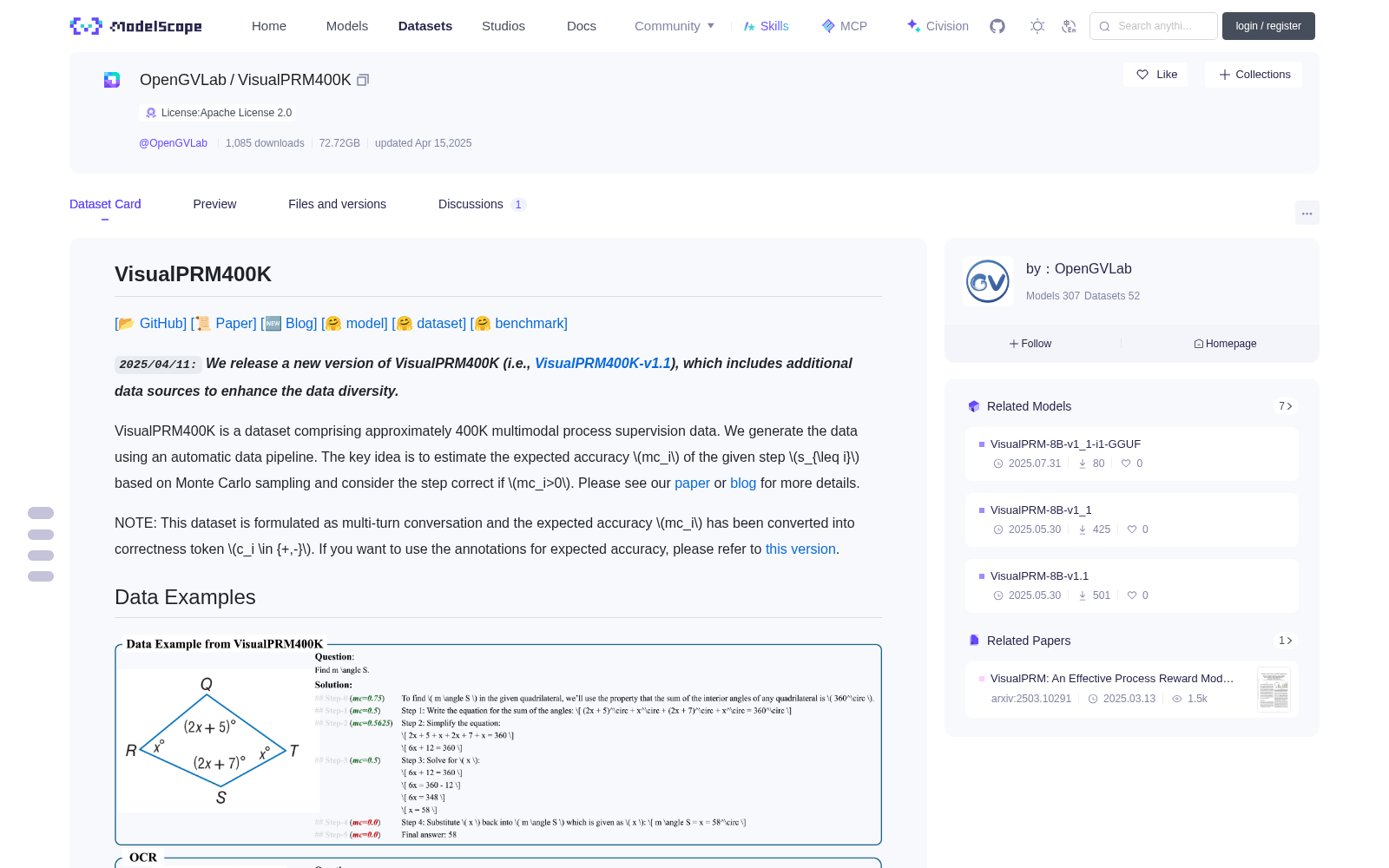
Task: Expand the Community dropdown menu
Action: (x=675, y=26)
